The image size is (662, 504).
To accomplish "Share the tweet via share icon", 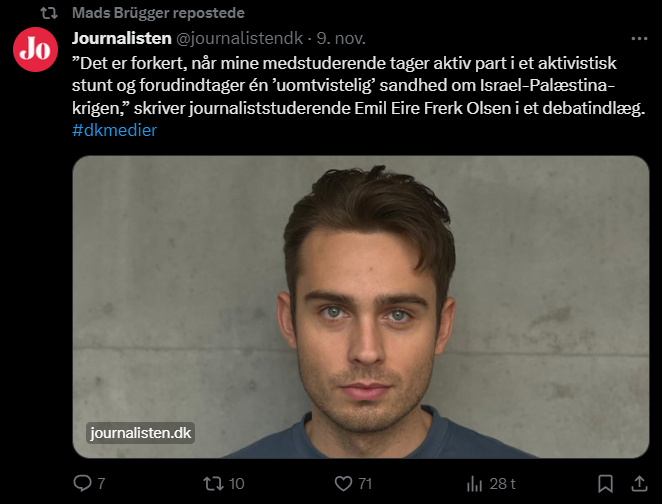I will click(640, 483).
